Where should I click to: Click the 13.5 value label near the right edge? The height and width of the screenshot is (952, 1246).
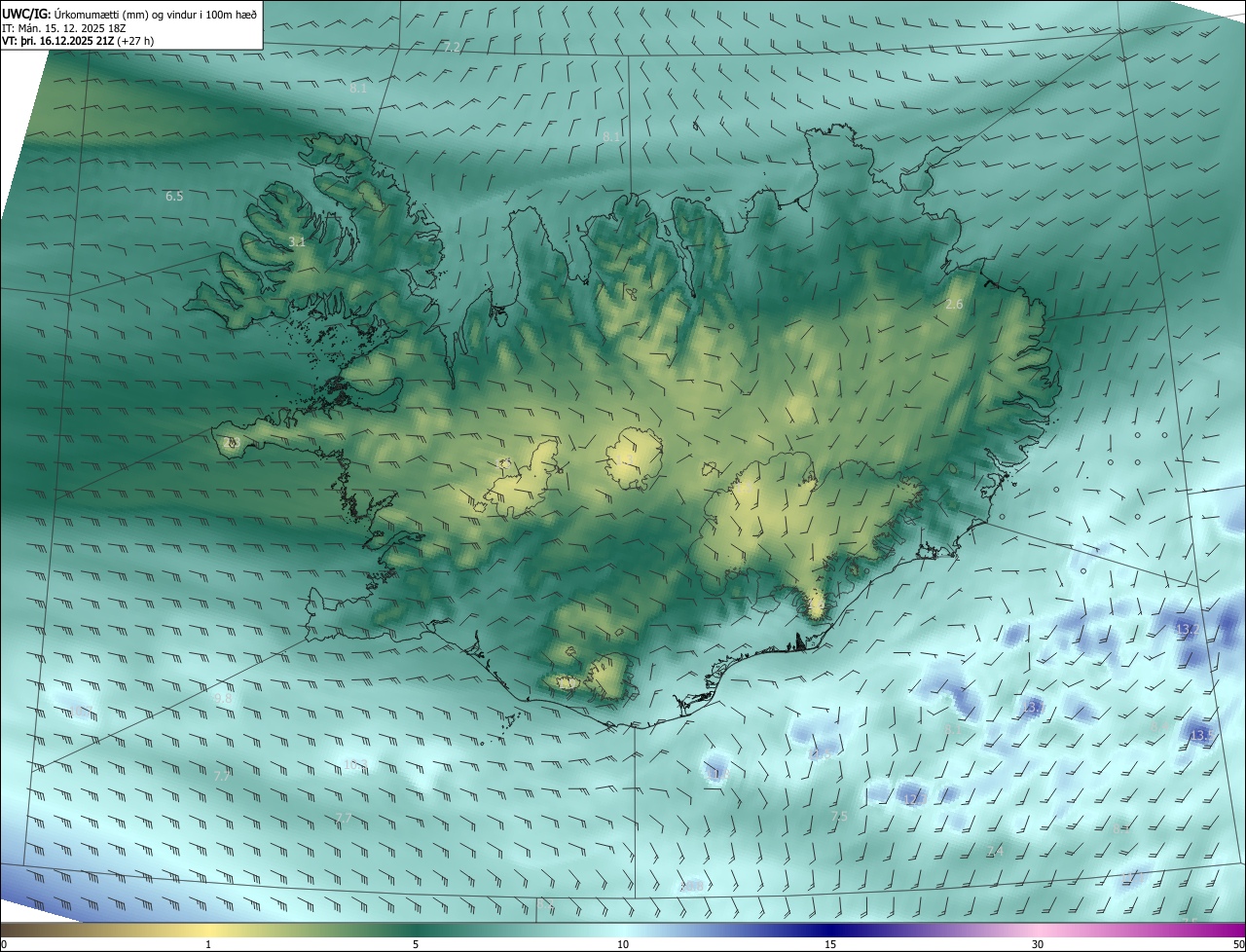[1201, 736]
